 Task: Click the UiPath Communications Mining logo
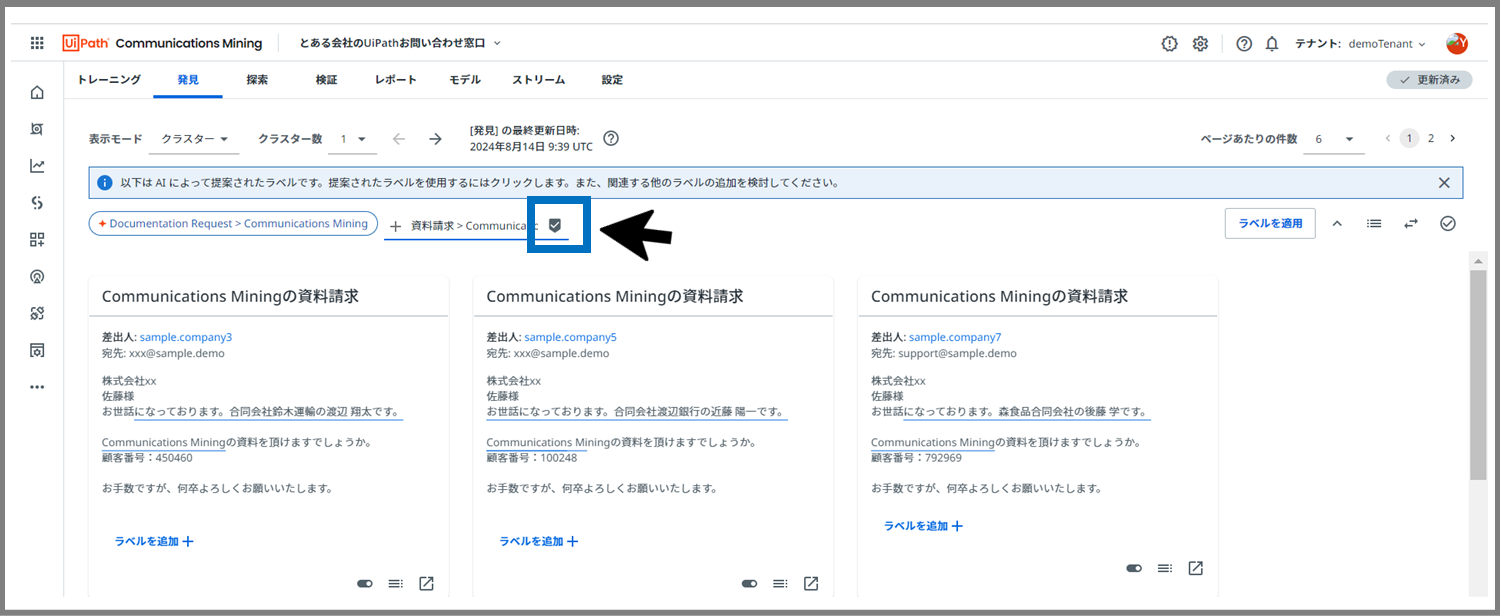click(x=162, y=43)
